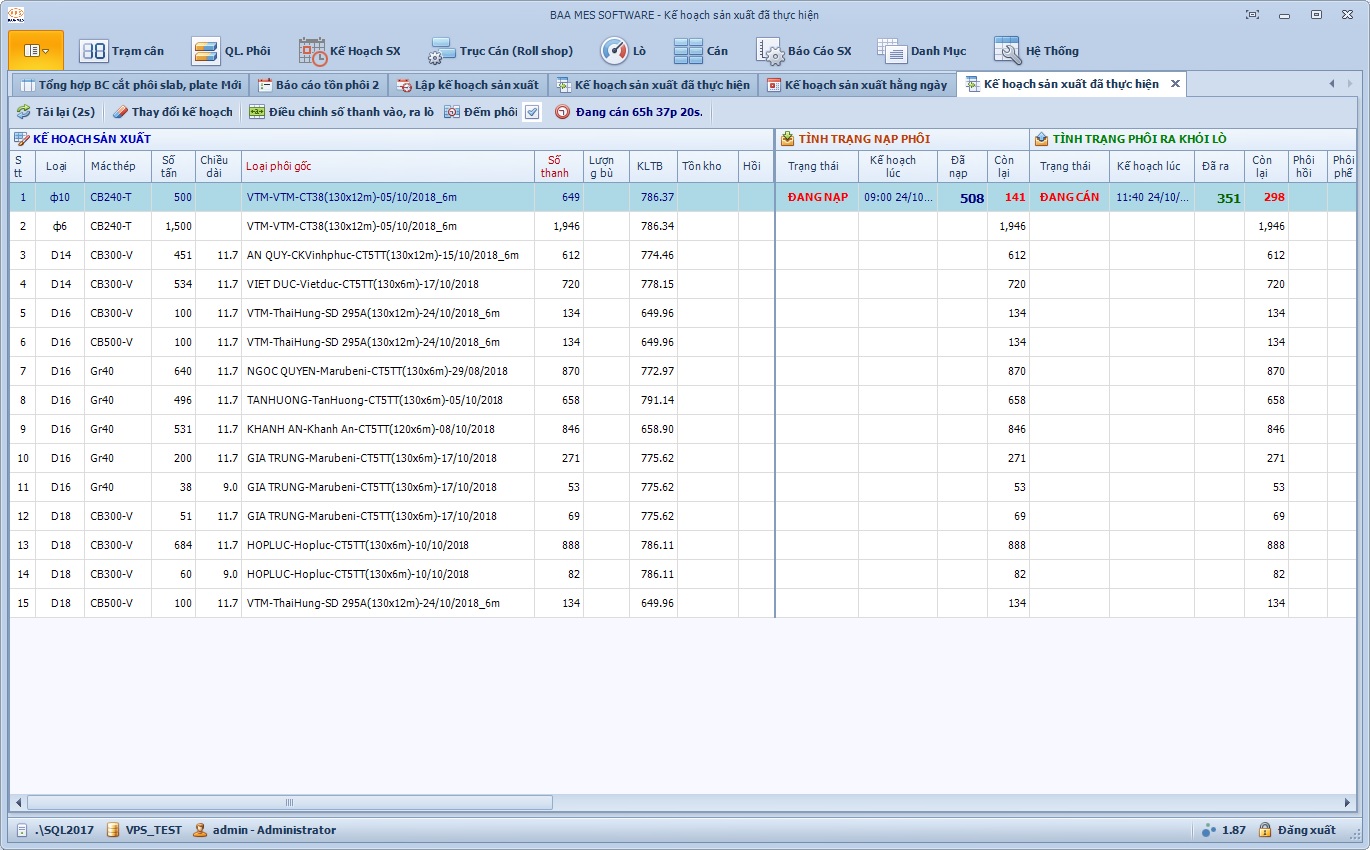
Task: Toggle the Đếm phôi checkbox
Action: coord(532,112)
